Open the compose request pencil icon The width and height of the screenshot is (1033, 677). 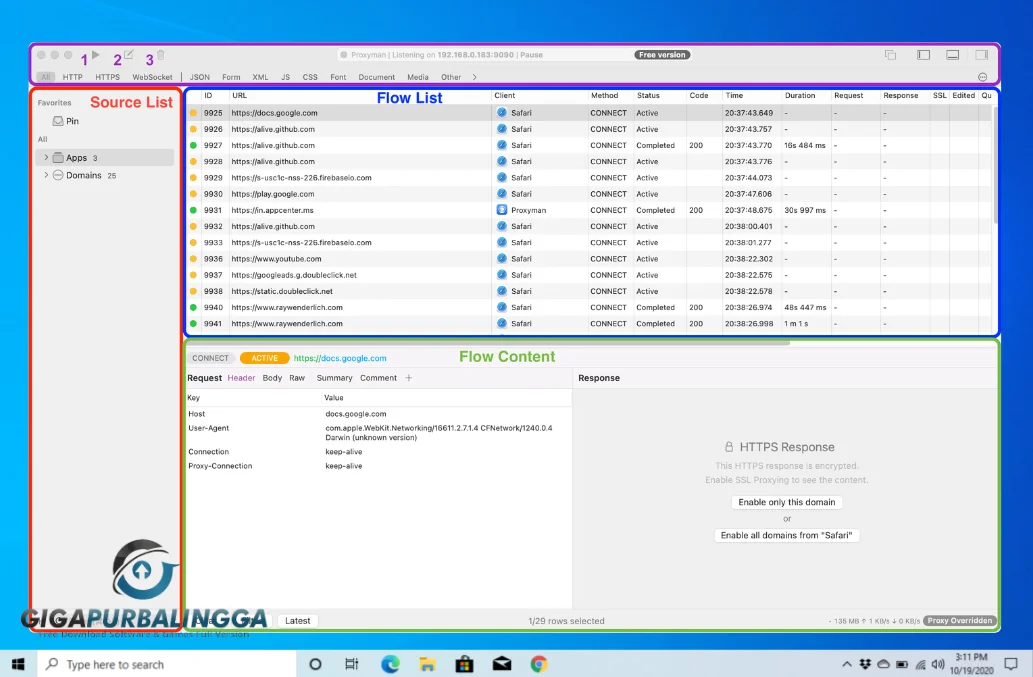pyautogui.click(x=128, y=55)
